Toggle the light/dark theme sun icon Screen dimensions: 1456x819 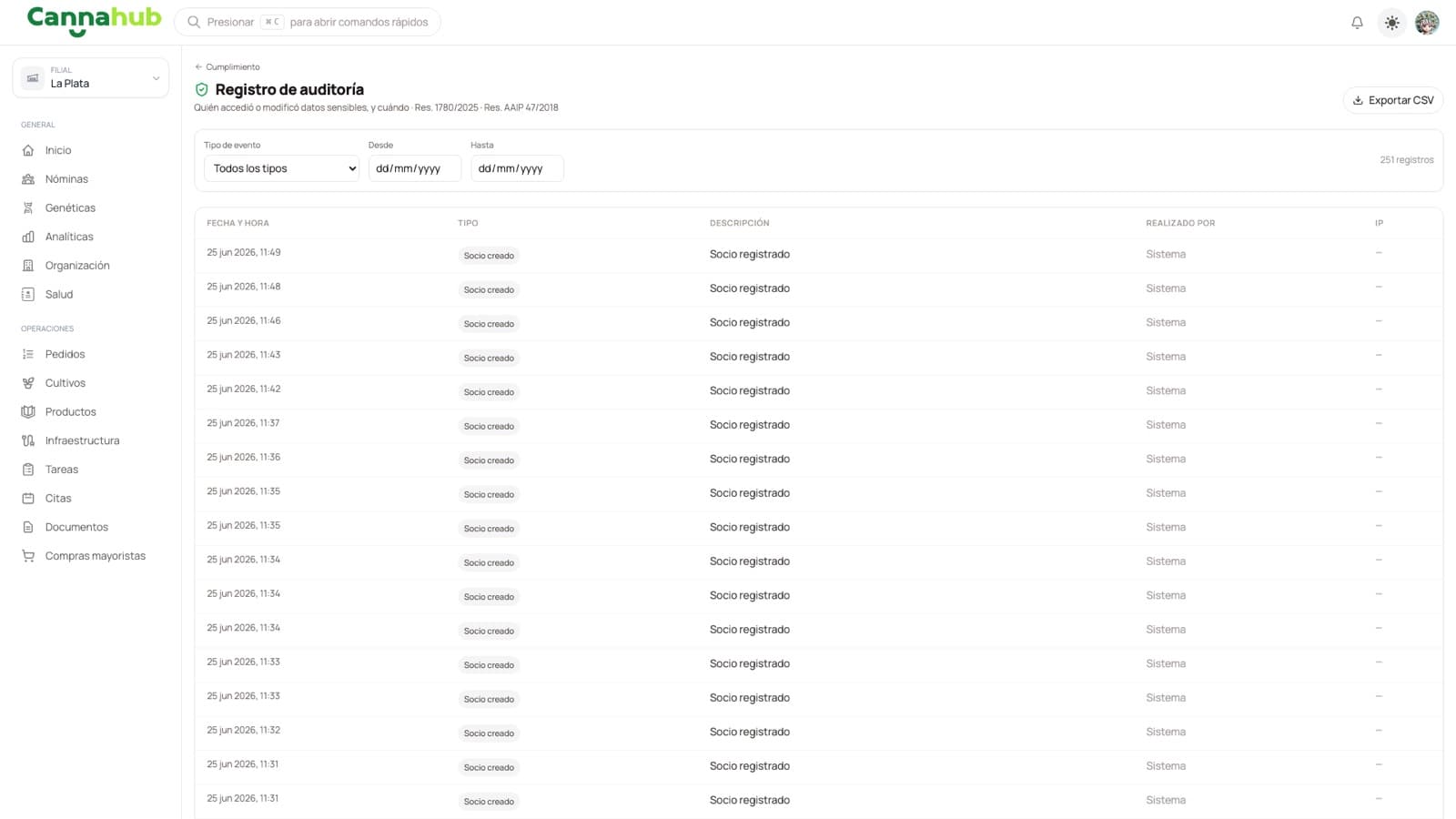[x=1392, y=23]
